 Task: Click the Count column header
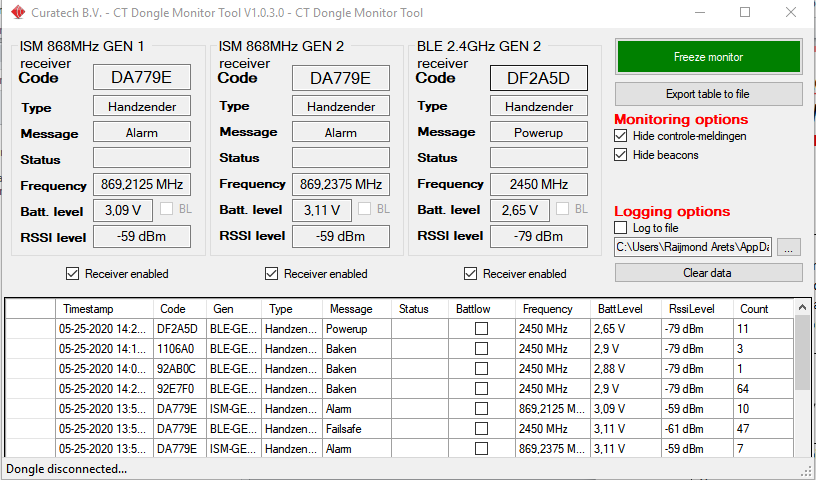tap(754, 309)
